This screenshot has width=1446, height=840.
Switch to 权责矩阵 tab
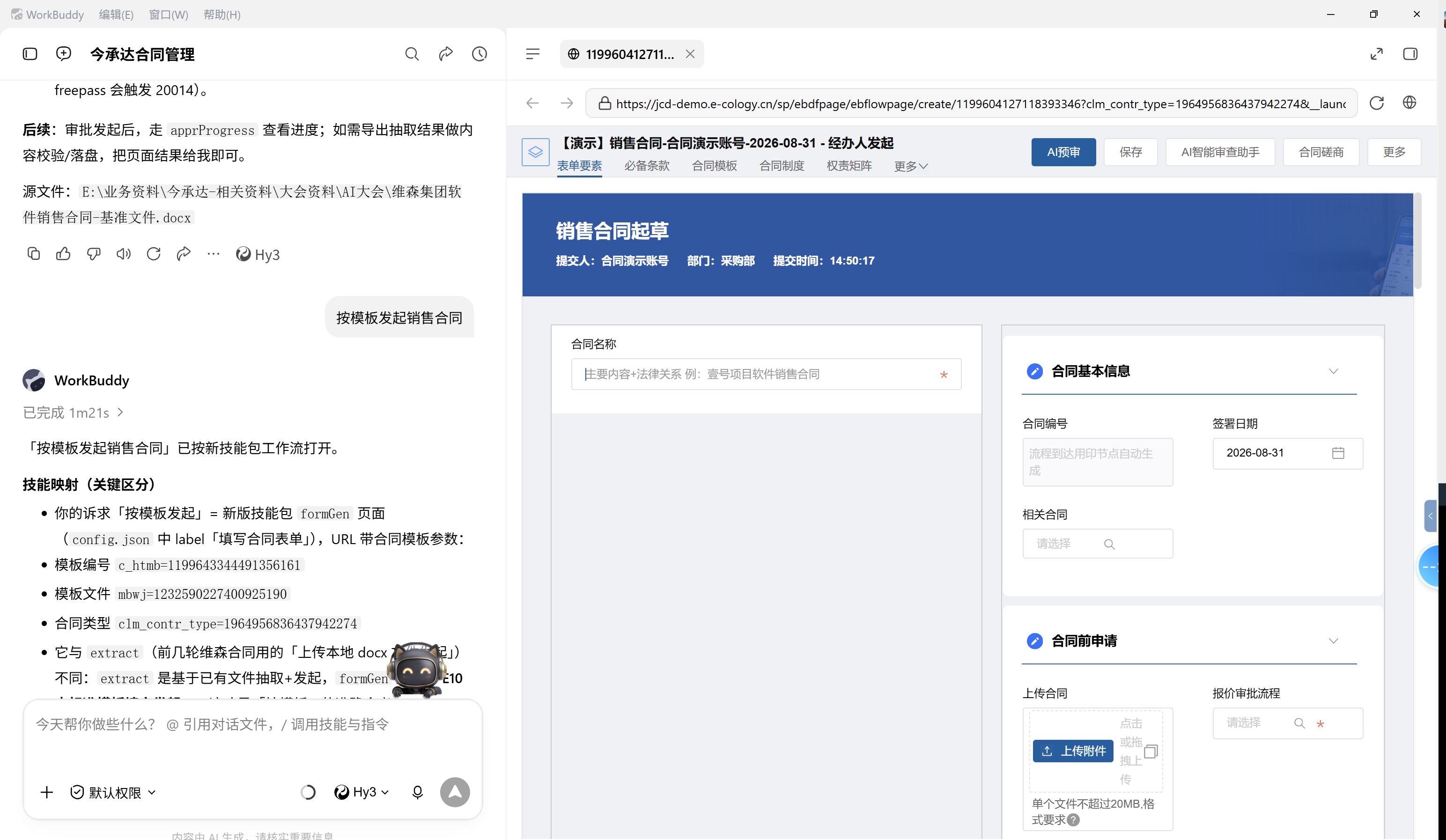click(848, 165)
